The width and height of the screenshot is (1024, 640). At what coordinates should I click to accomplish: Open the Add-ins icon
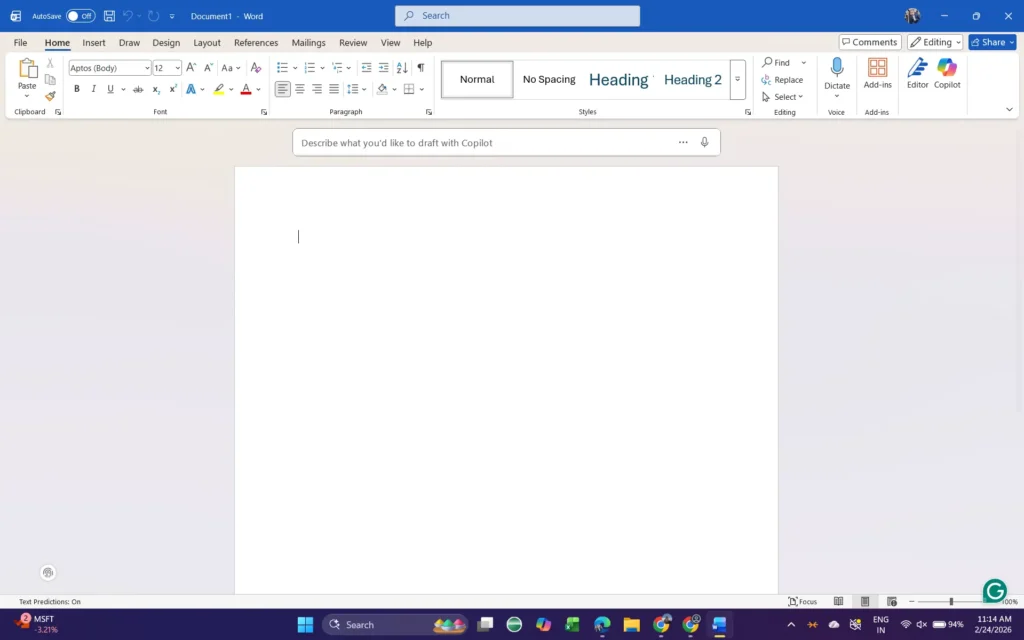coord(877,73)
